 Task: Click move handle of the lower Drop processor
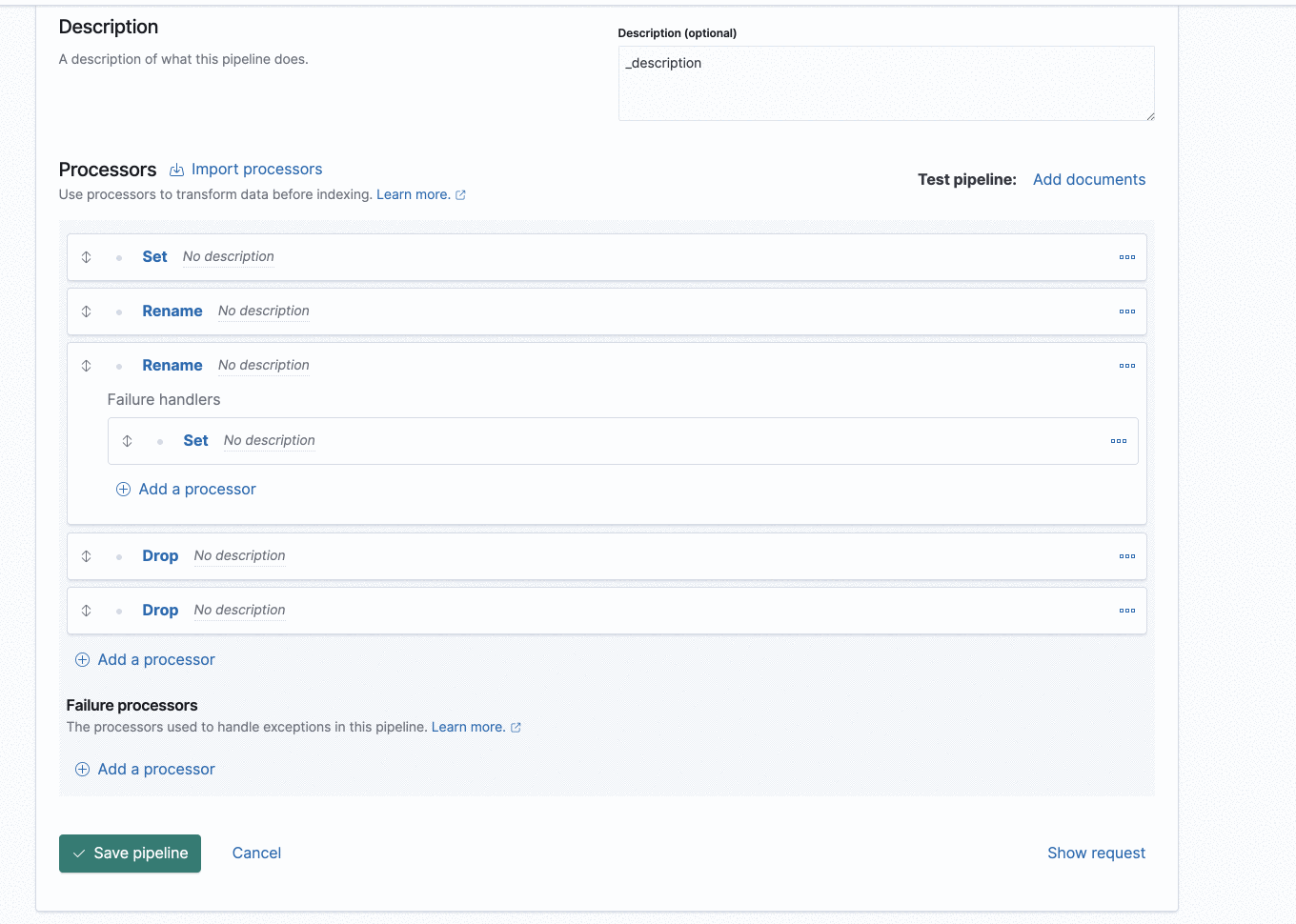(x=87, y=611)
